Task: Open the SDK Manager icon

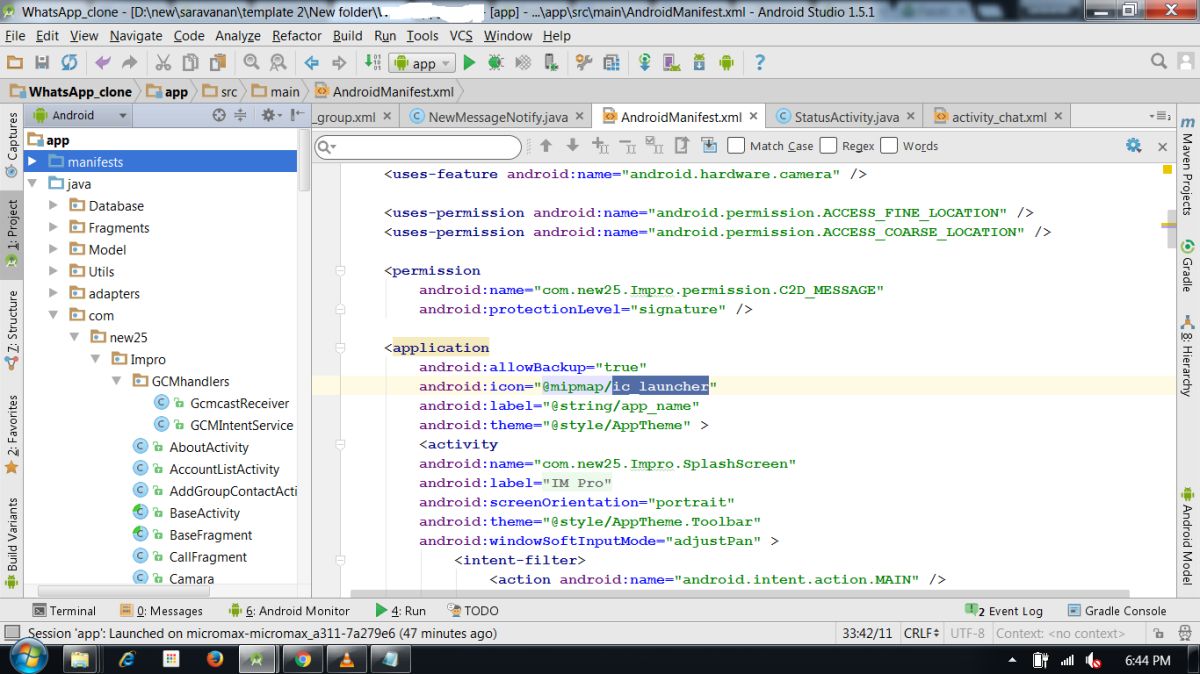Action: click(700, 62)
